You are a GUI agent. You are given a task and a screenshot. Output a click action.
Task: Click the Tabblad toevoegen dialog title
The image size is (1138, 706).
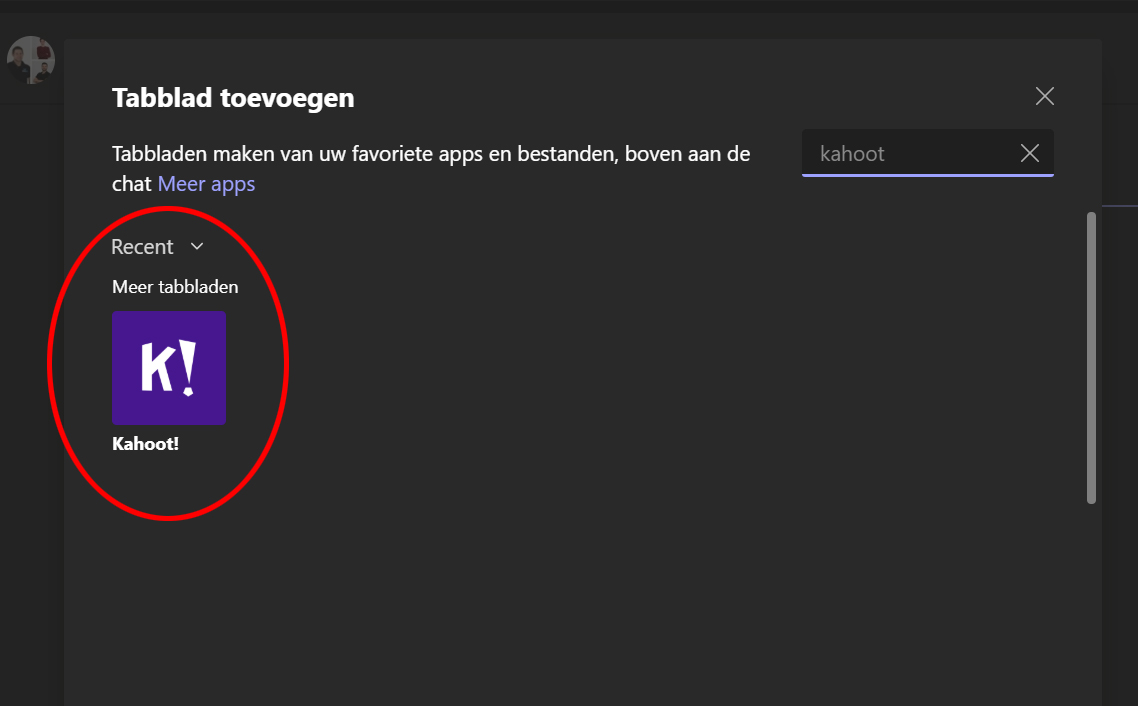(x=232, y=97)
